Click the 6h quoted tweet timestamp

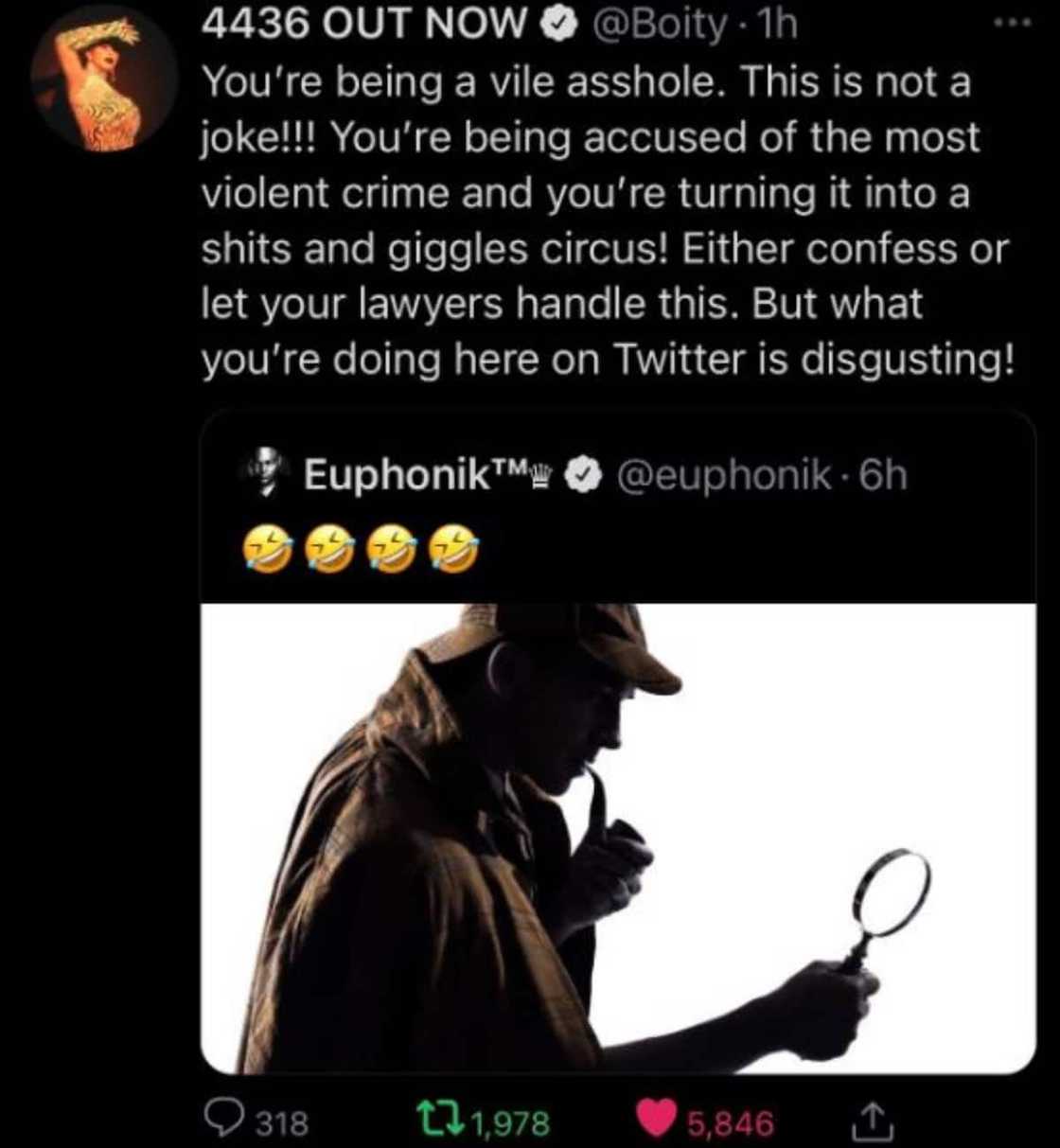pyautogui.click(x=882, y=475)
